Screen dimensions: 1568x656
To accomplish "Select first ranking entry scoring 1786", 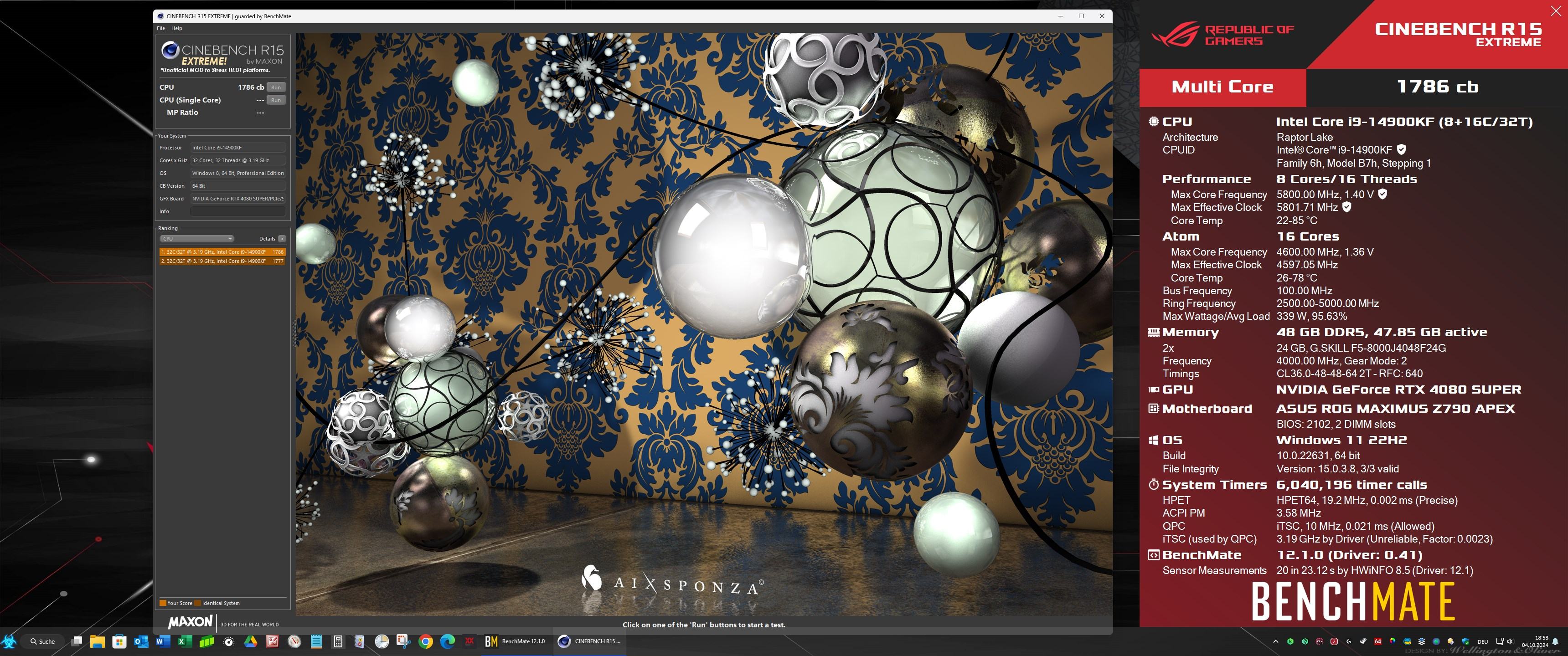I will click(222, 251).
